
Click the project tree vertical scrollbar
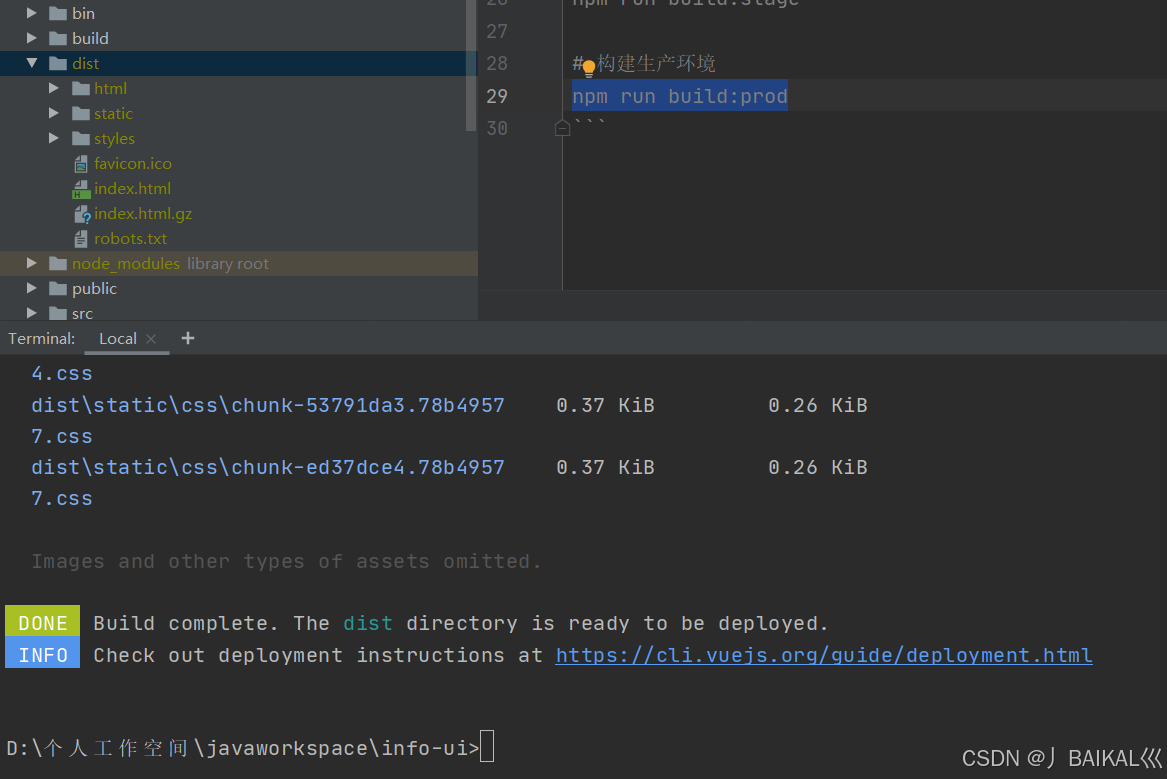(470, 67)
